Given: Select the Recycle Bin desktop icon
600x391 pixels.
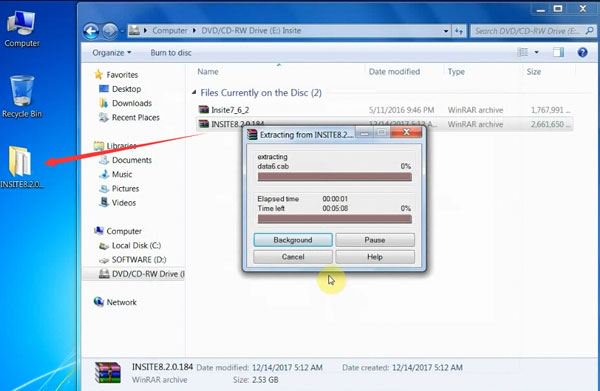Looking at the screenshot, I should [22, 96].
